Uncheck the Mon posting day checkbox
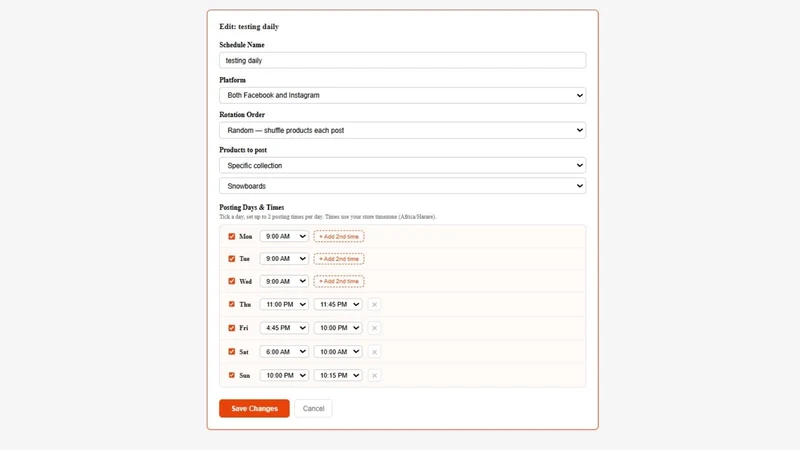The image size is (800, 450). point(232,236)
